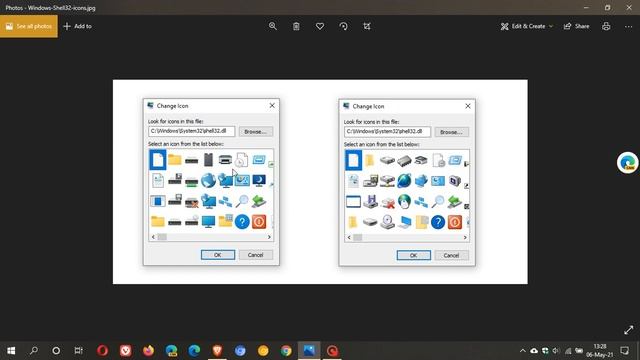
Task: Open taskbar Search magnifier
Action: click(34, 351)
